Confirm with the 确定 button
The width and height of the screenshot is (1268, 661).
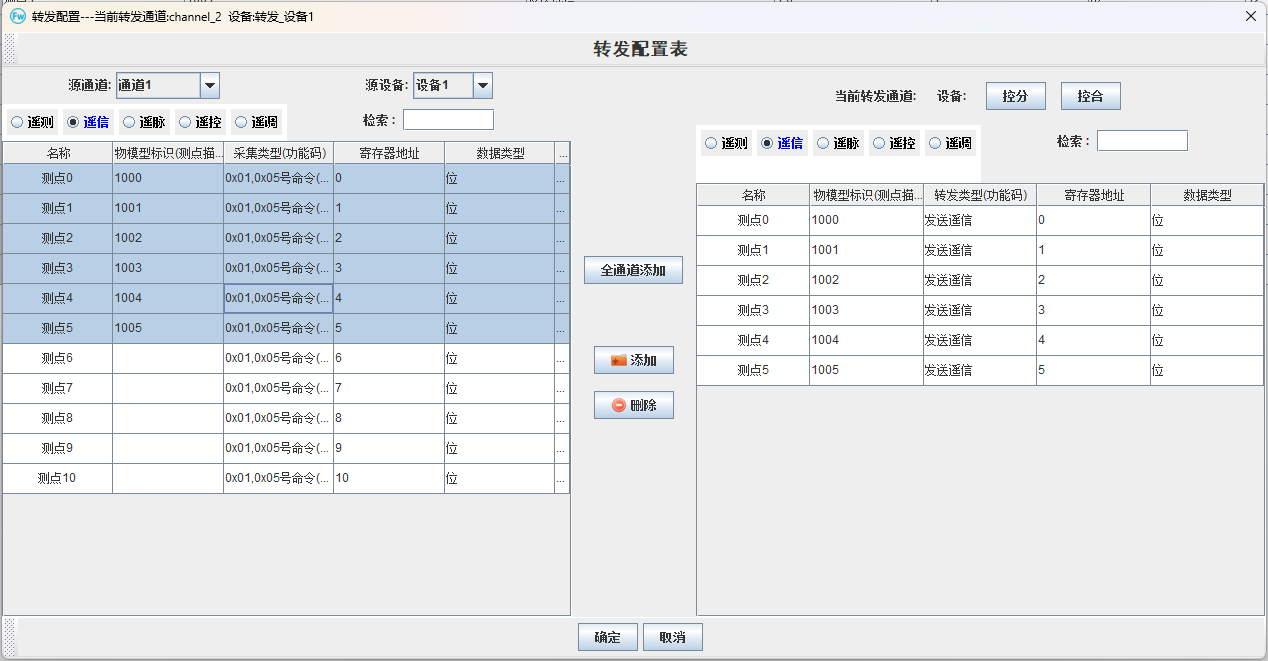(607, 637)
